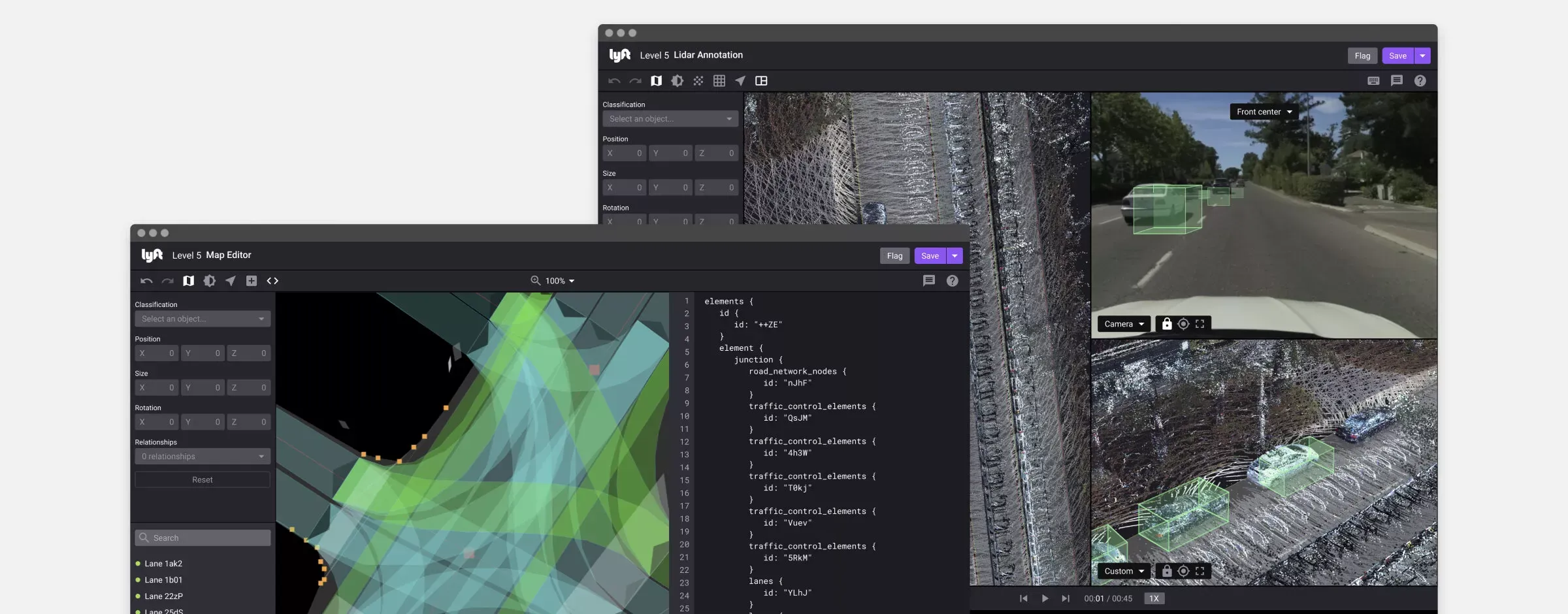Image resolution: width=1568 pixels, height=614 pixels.
Task: Undo in the Lidar Annotation toolbar
Action: [x=614, y=81]
